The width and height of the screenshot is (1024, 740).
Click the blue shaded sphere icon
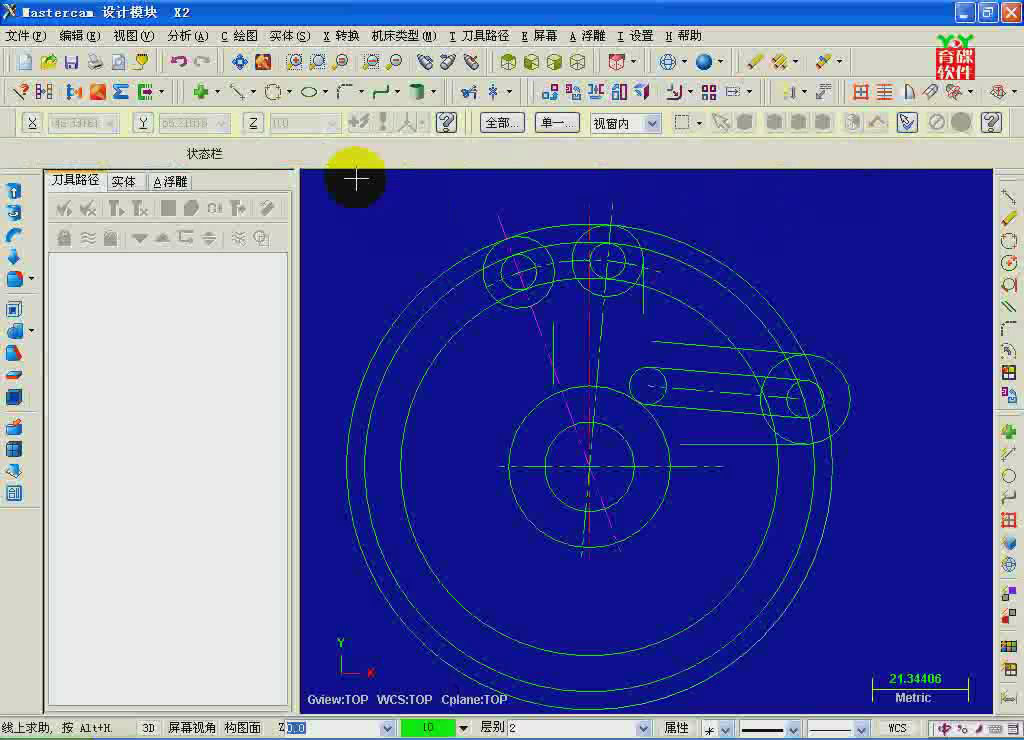coord(703,62)
